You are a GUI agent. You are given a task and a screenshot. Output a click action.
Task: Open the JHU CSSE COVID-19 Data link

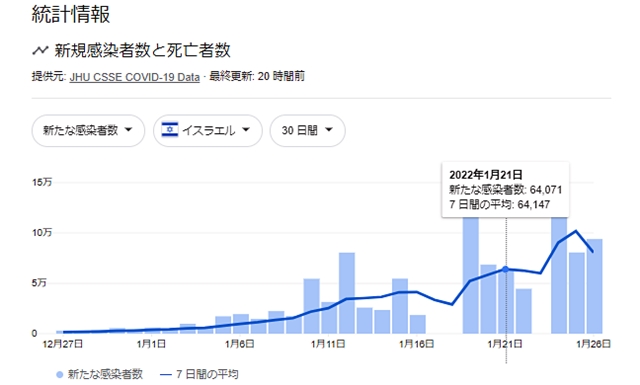tap(135, 77)
